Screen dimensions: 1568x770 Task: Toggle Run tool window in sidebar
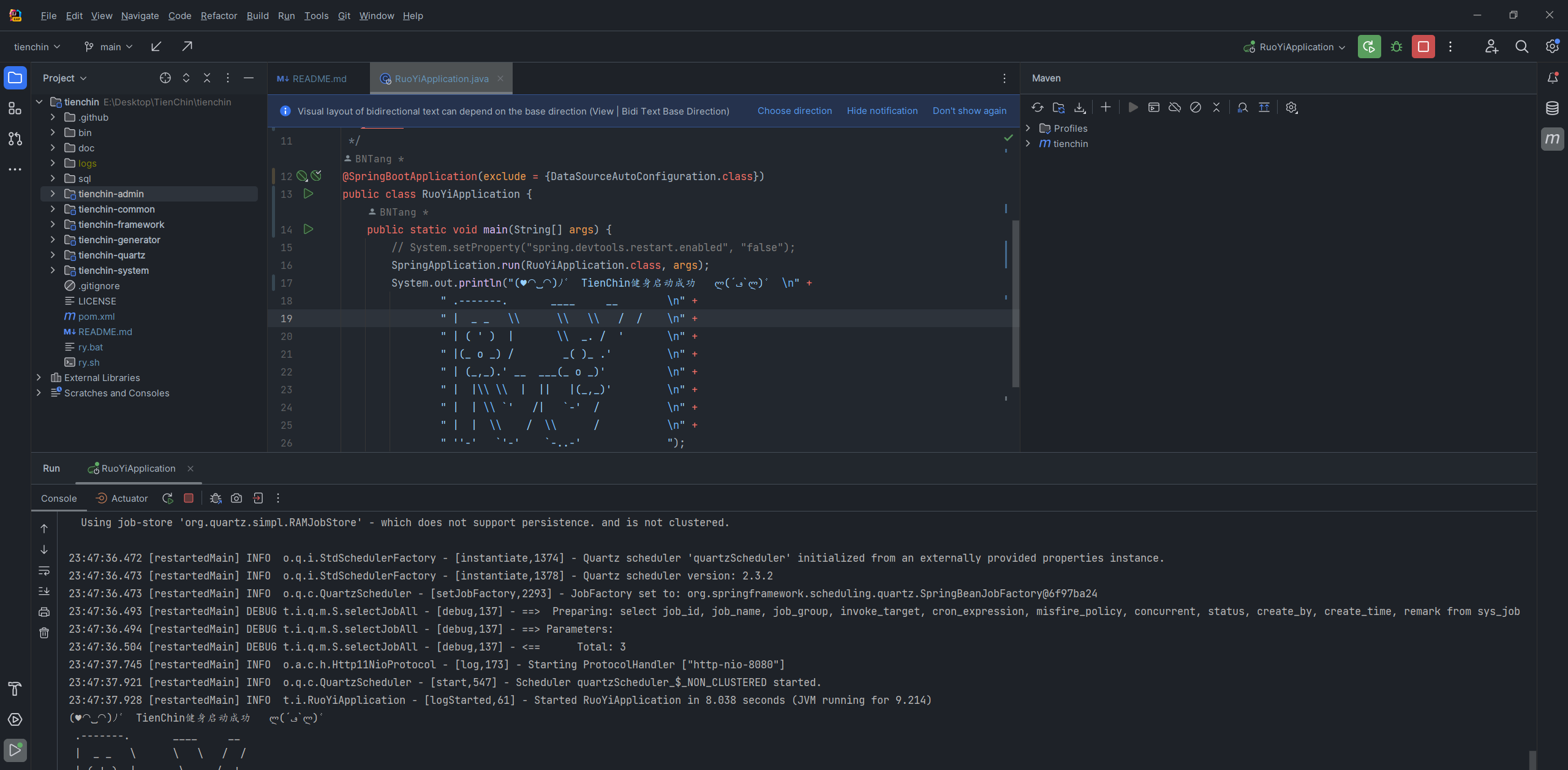coord(15,750)
